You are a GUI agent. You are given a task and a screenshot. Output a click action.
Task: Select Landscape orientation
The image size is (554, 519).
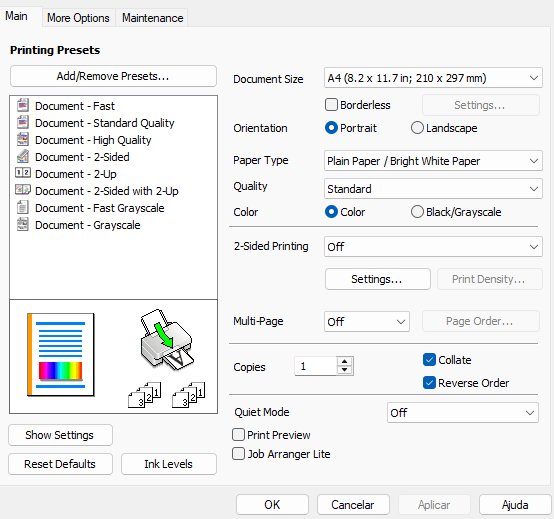click(x=417, y=128)
